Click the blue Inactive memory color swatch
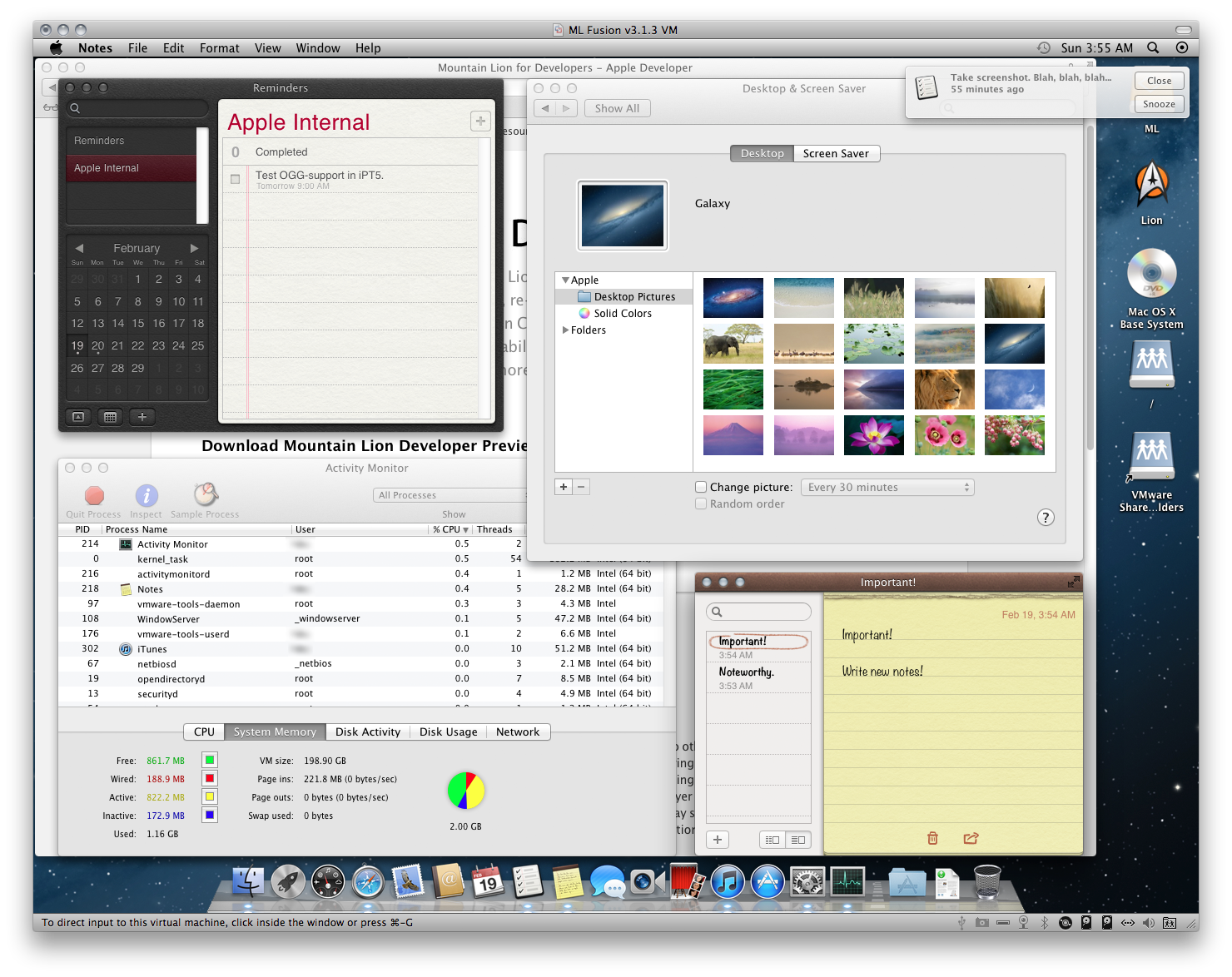1232x977 pixels. point(210,815)
